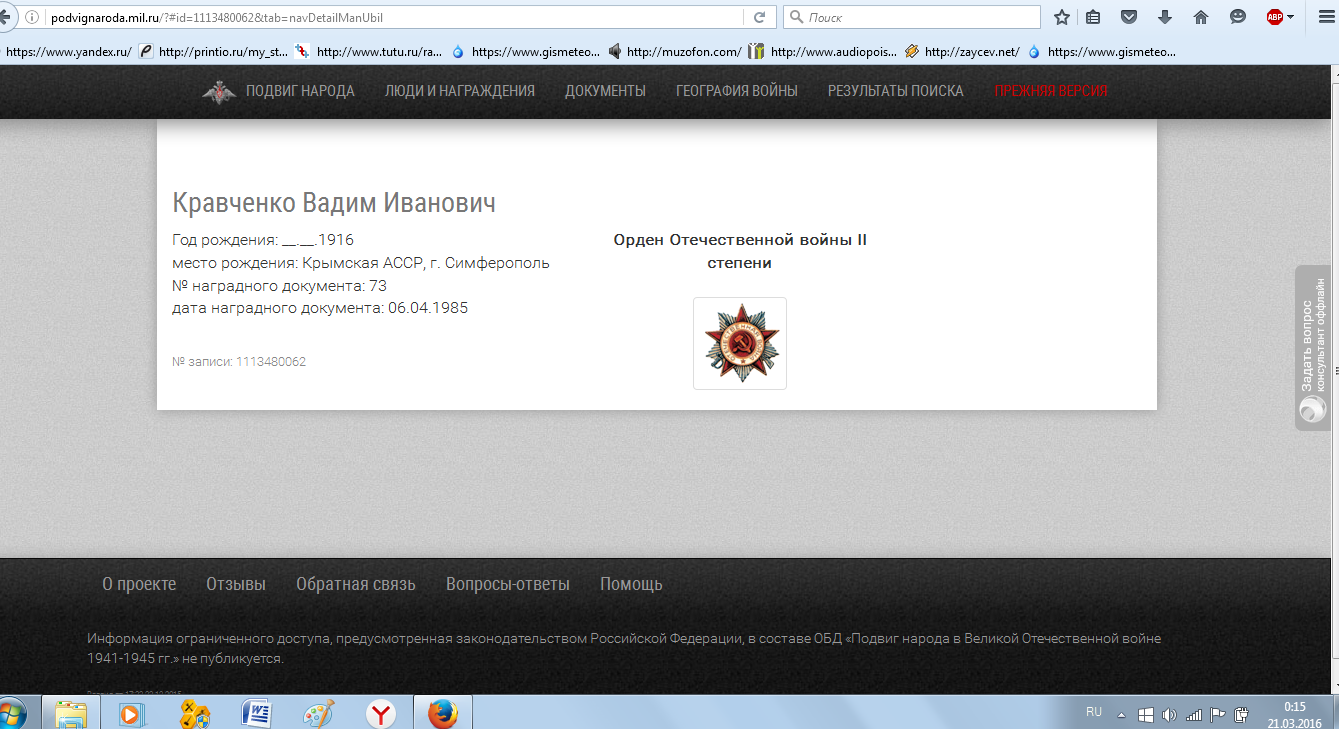
Task: Open the downloads arrow icon
Action: [1165, 17]
